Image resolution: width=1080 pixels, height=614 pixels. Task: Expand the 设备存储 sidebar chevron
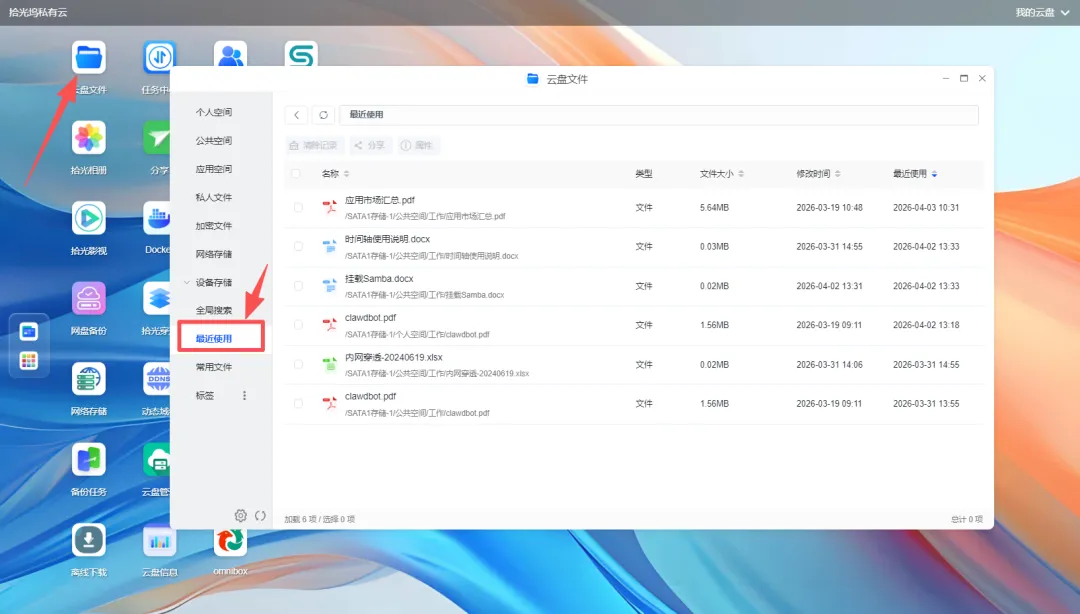click(187, 283)
